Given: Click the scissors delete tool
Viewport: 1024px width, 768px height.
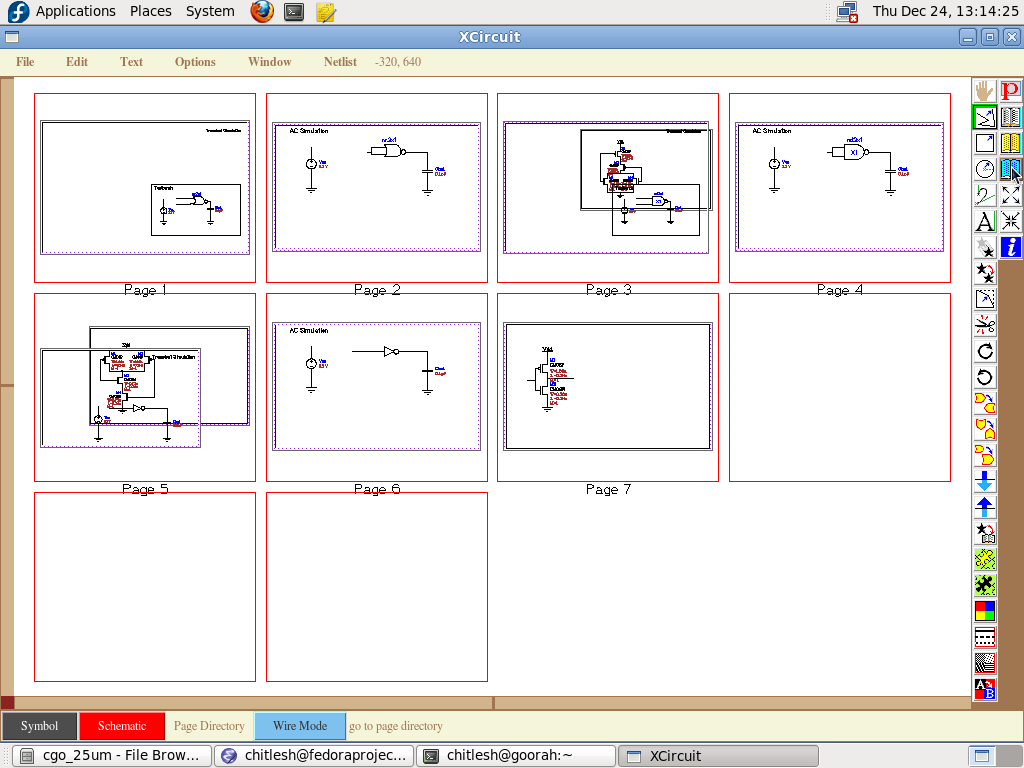Looking at the screenshot, I should [x=985, y=325].
